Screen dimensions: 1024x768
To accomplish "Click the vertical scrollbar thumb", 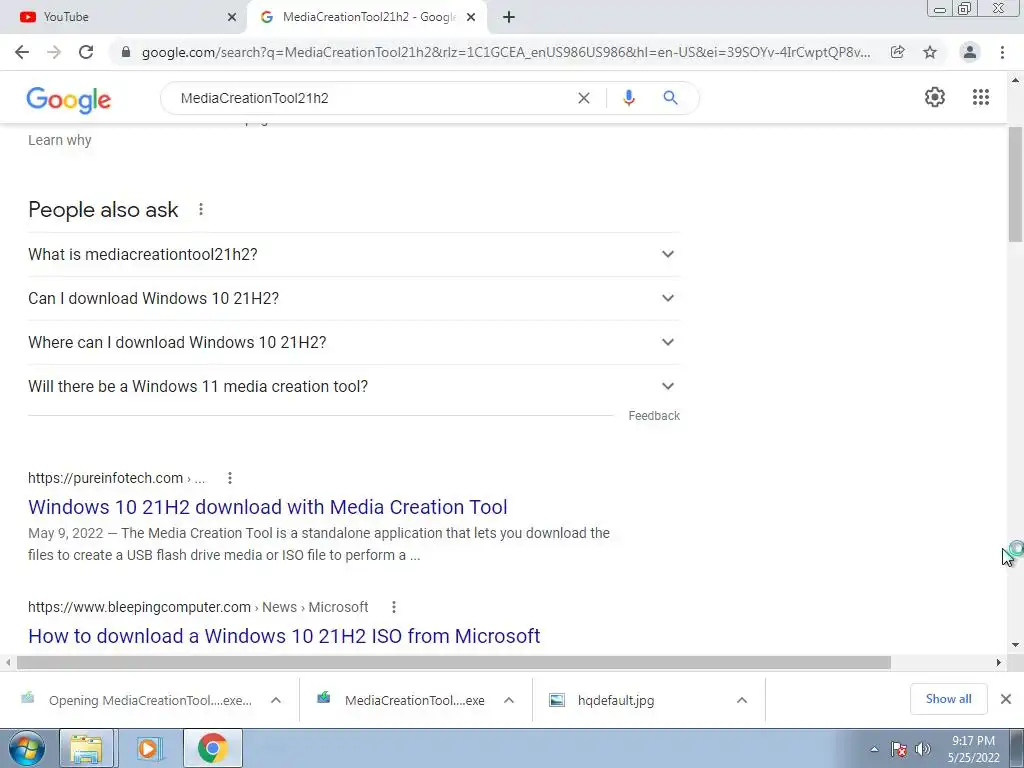I will pos(1016,185).
